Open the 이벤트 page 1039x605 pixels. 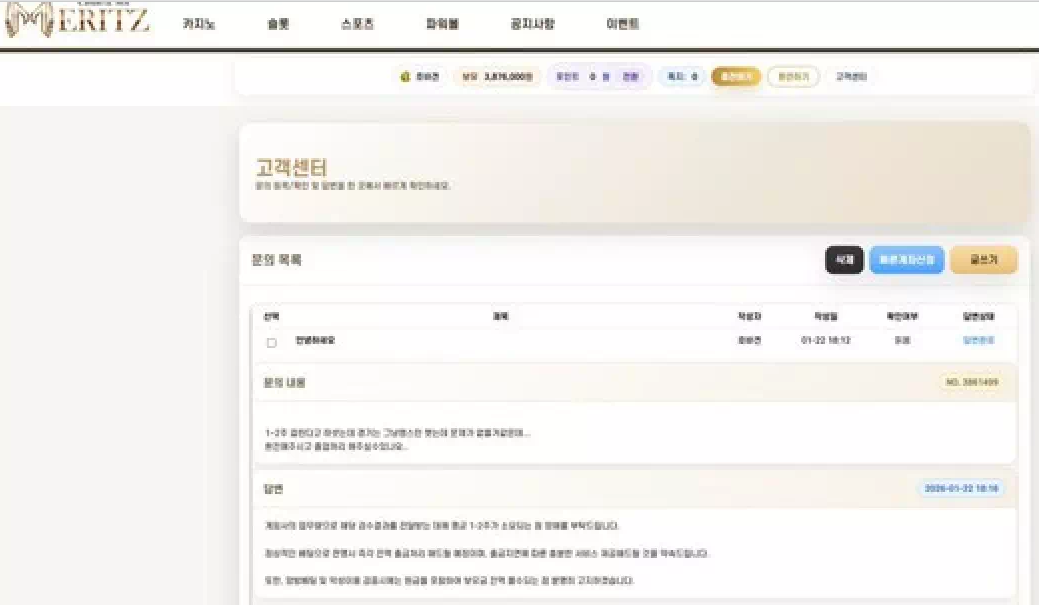click(623, 24)
